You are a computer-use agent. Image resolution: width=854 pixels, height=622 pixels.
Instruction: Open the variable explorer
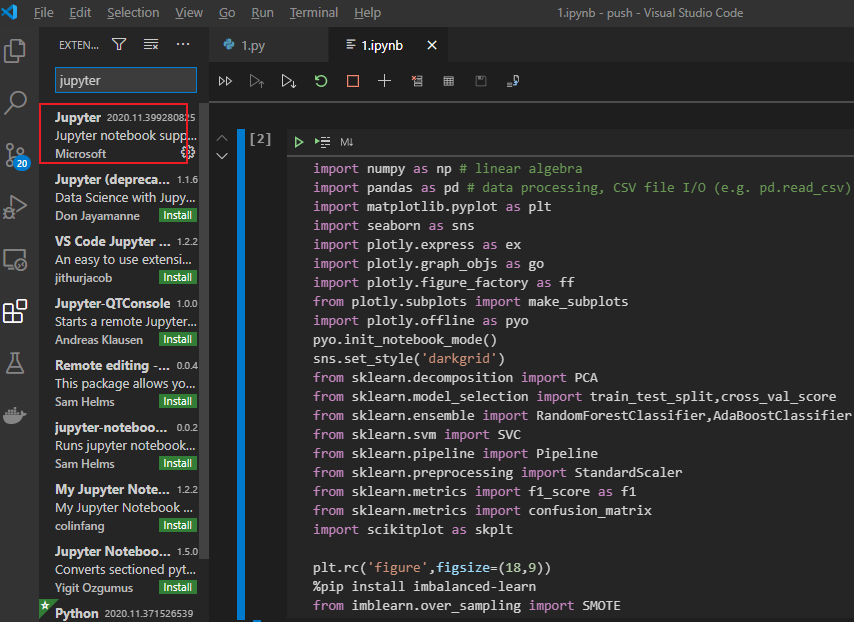pos(449,81)
